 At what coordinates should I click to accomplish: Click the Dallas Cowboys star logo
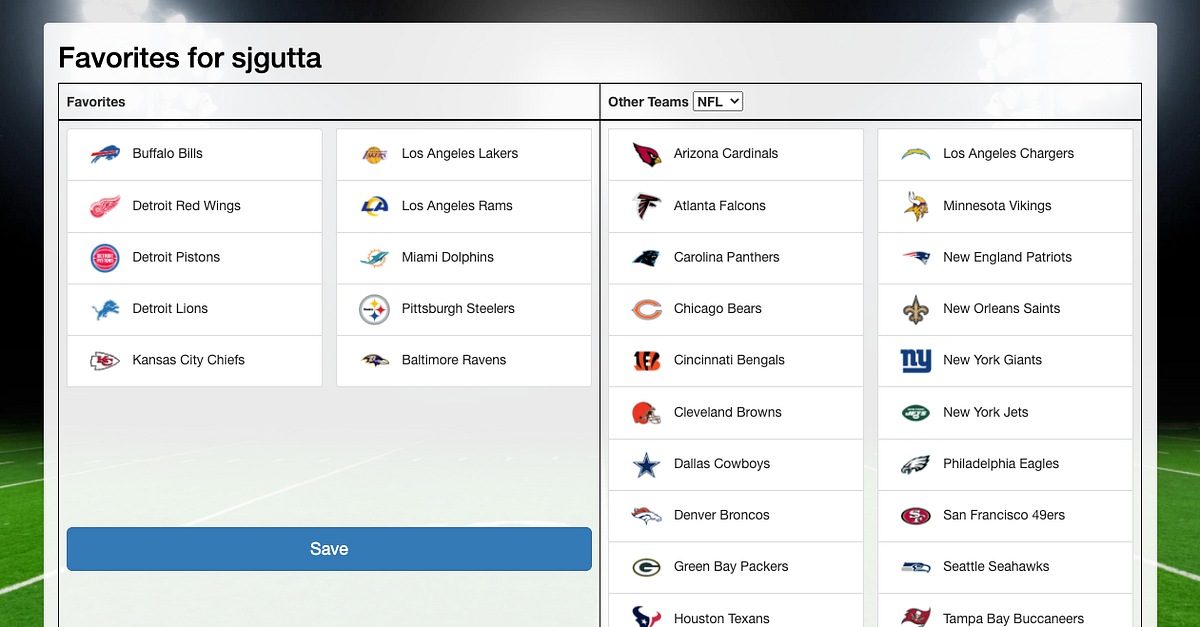[647, 463]
